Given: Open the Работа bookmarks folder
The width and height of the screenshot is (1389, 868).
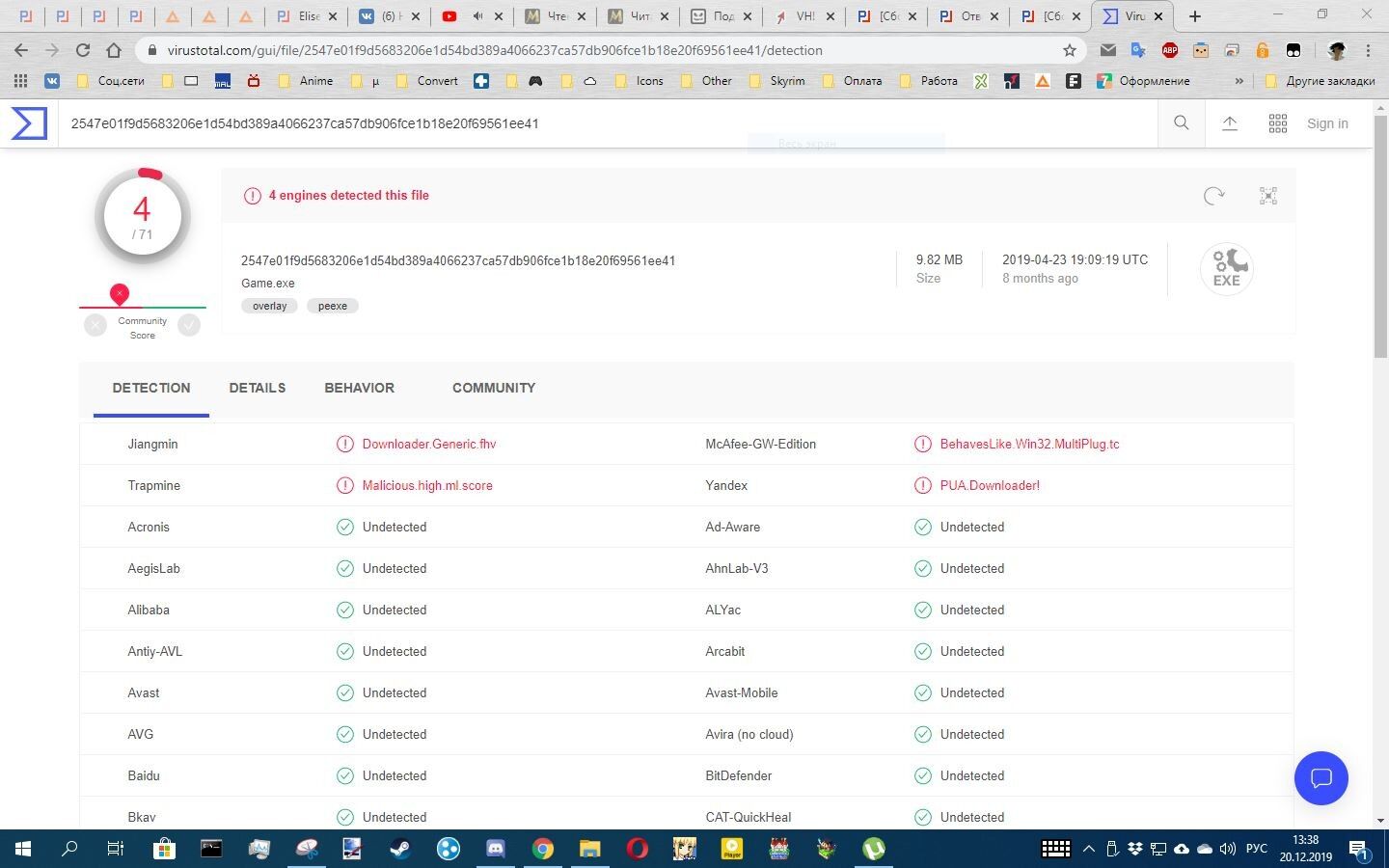Looking at the screenshot, I should coord(929,81).
